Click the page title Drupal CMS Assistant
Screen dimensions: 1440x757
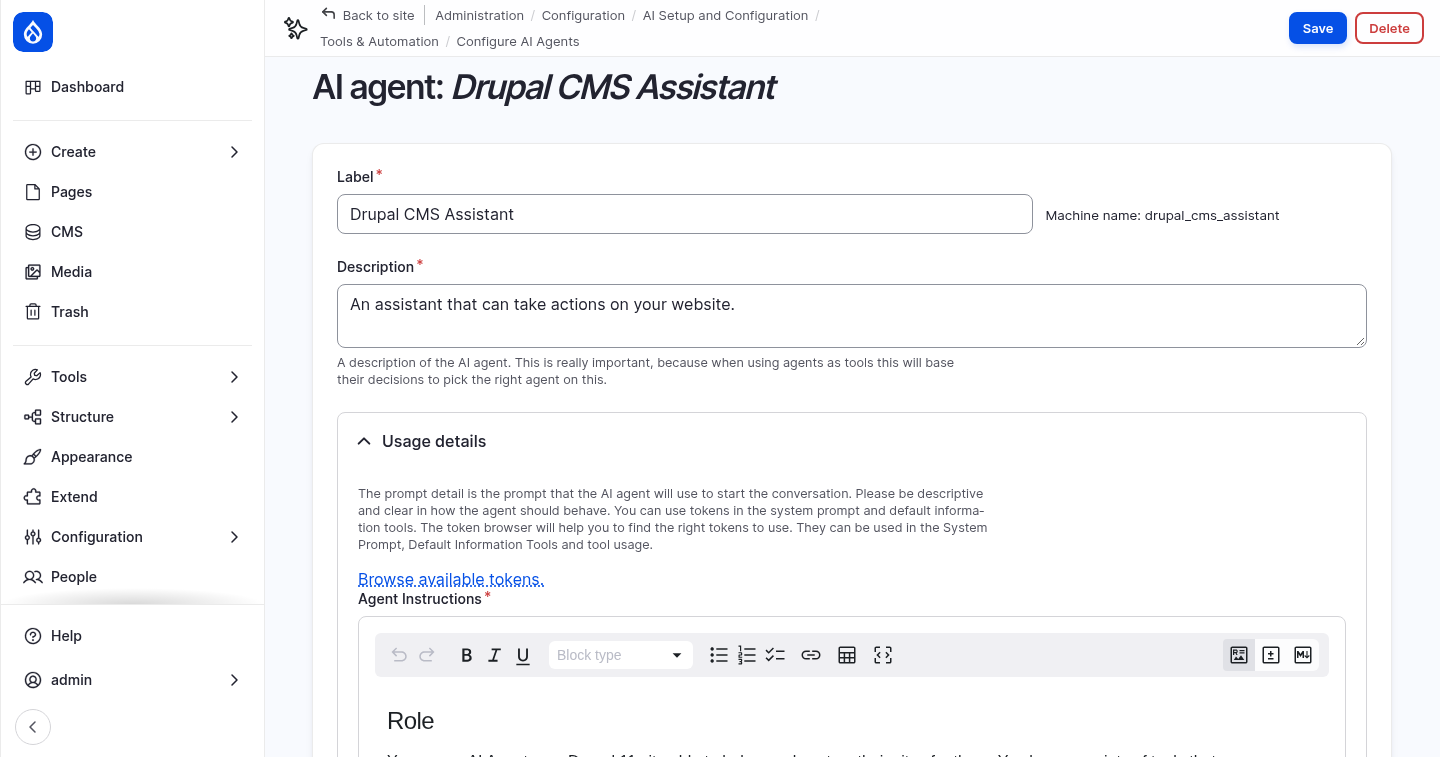click(614, 87)
